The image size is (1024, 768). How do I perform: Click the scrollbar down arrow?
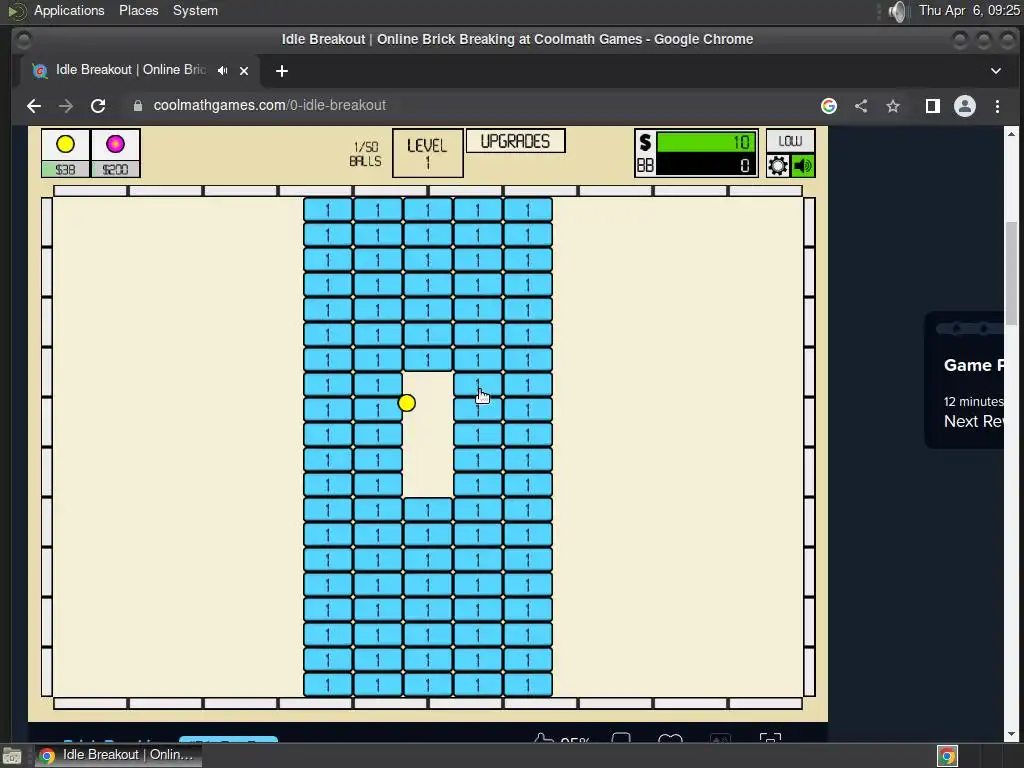tap(1012, 735)
